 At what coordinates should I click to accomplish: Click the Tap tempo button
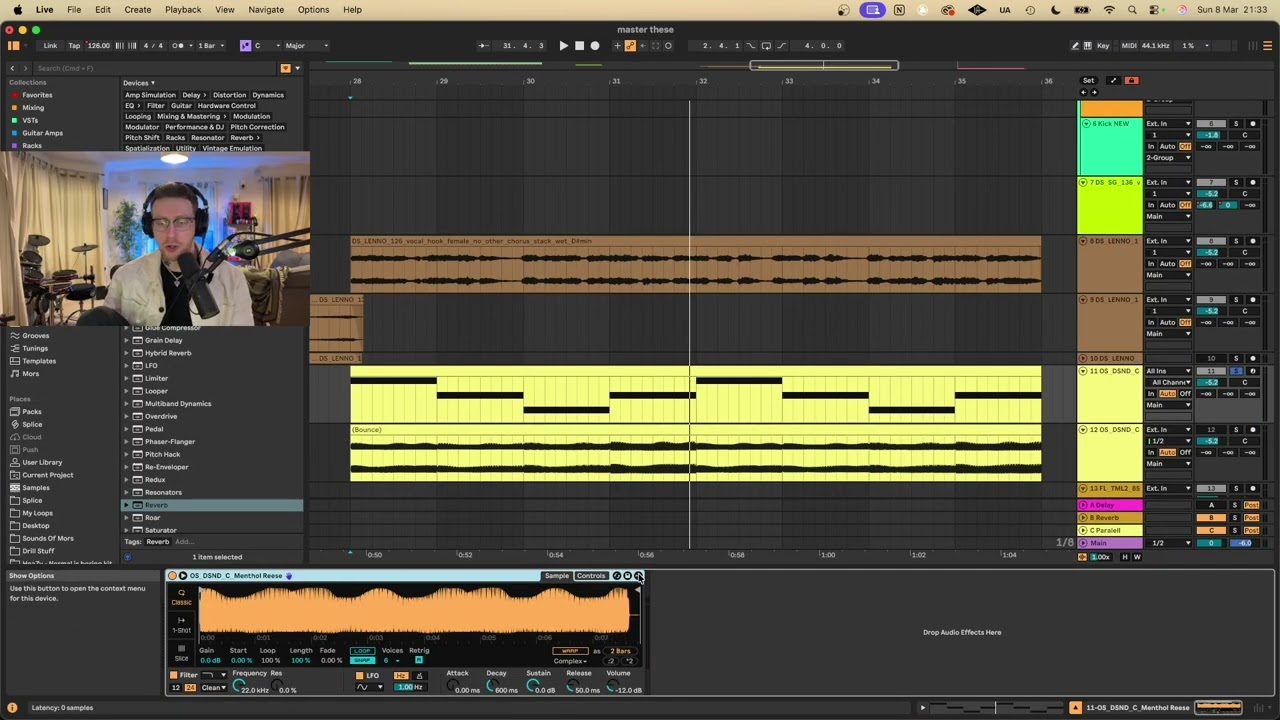74,46
